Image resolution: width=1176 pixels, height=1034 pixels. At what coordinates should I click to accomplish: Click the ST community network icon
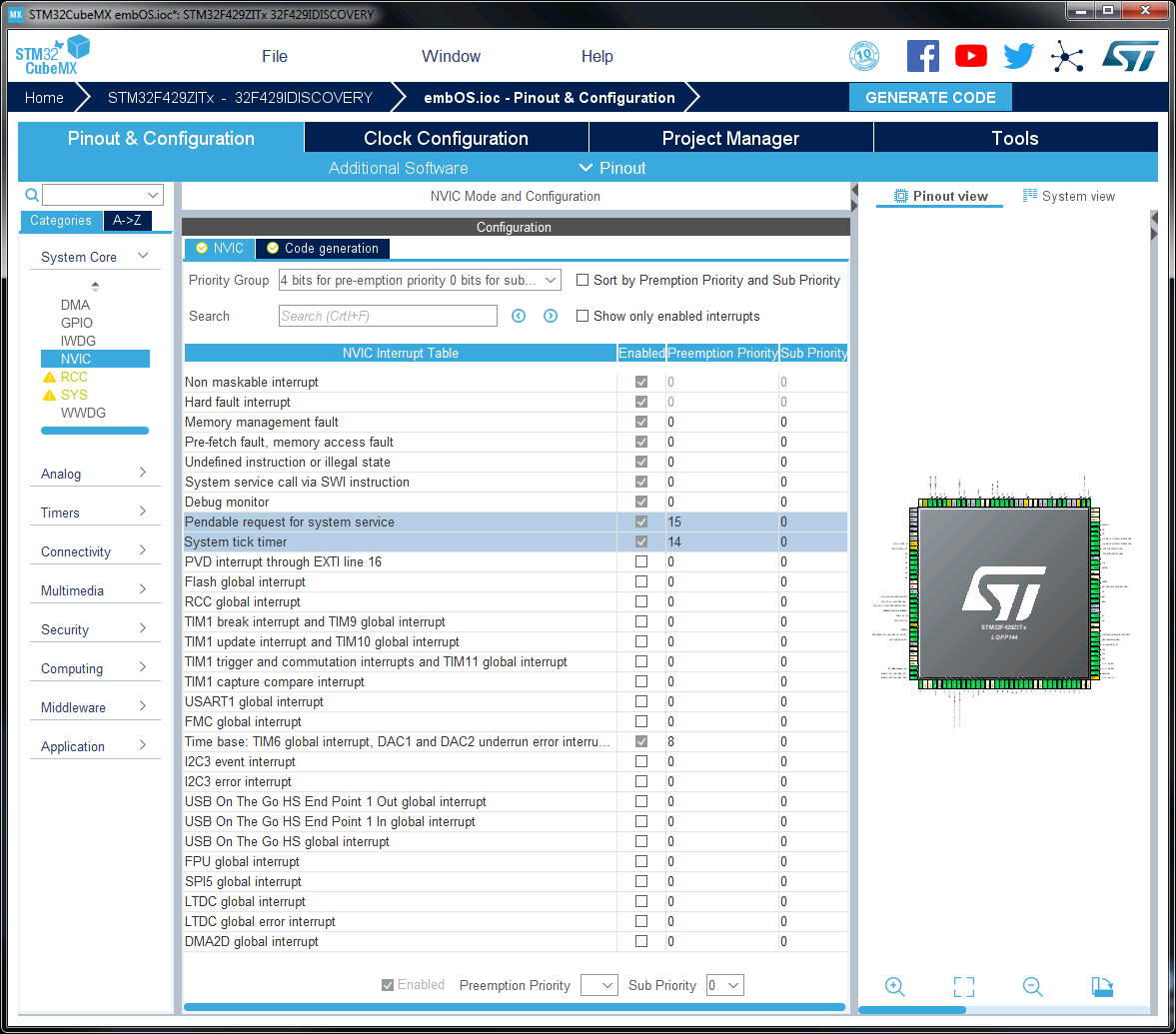[1067, 56]
